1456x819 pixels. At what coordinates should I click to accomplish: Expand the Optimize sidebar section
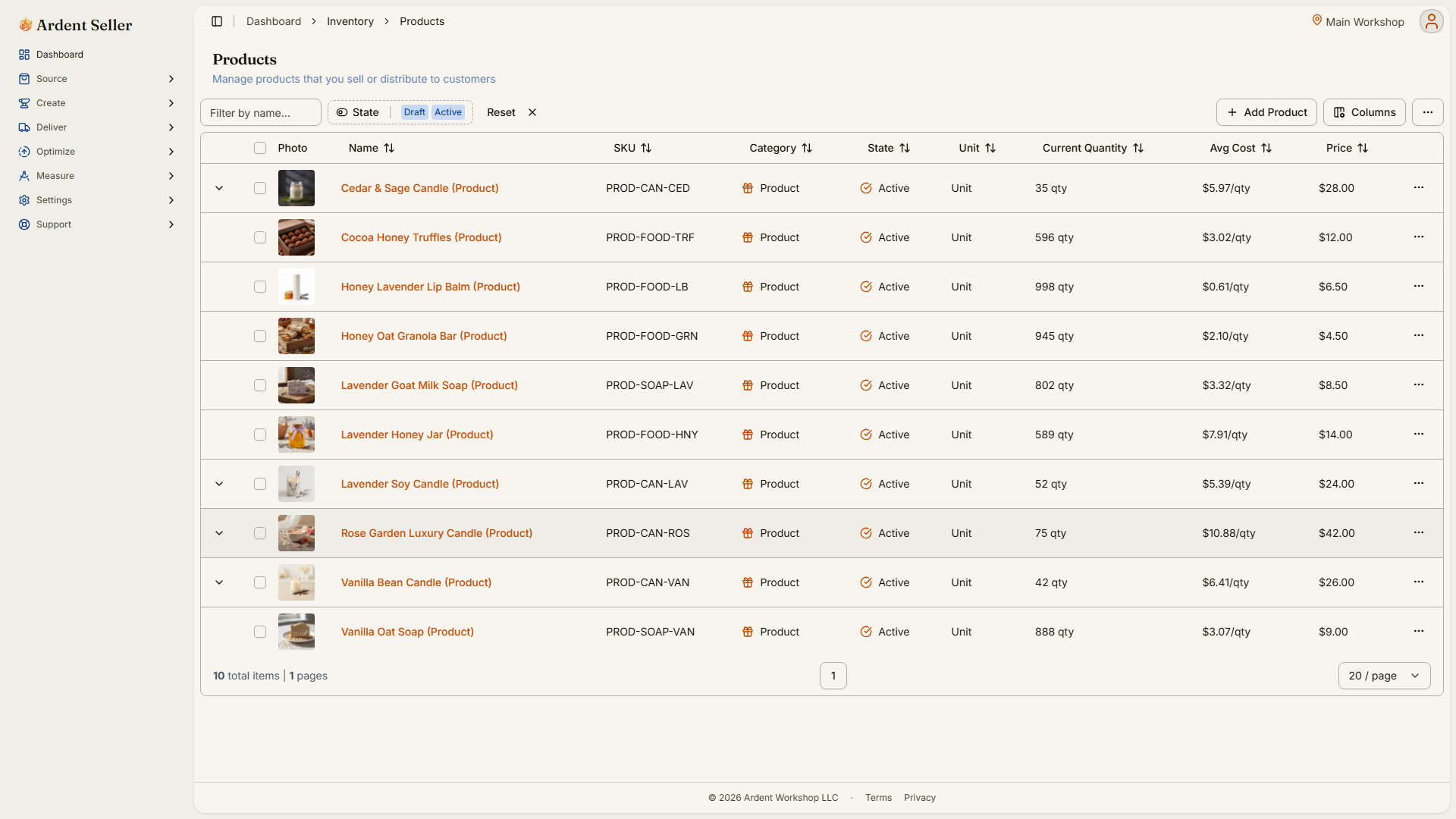pyautogui.click(x=97, y=152)
